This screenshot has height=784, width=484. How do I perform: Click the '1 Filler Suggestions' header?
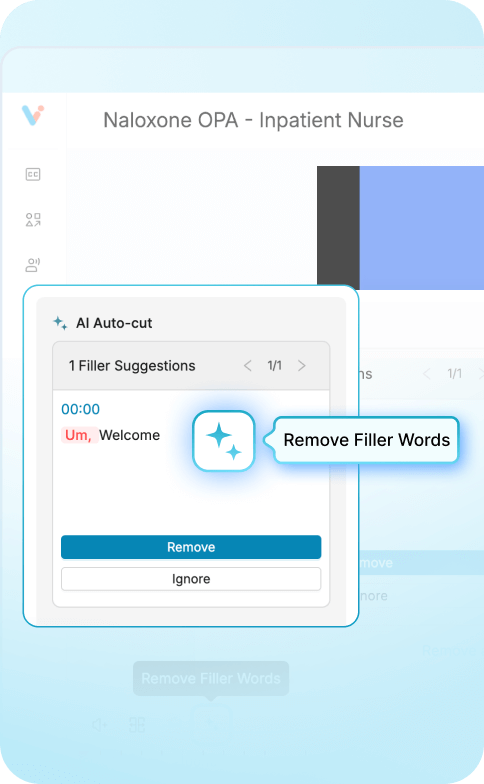(132, 366)
